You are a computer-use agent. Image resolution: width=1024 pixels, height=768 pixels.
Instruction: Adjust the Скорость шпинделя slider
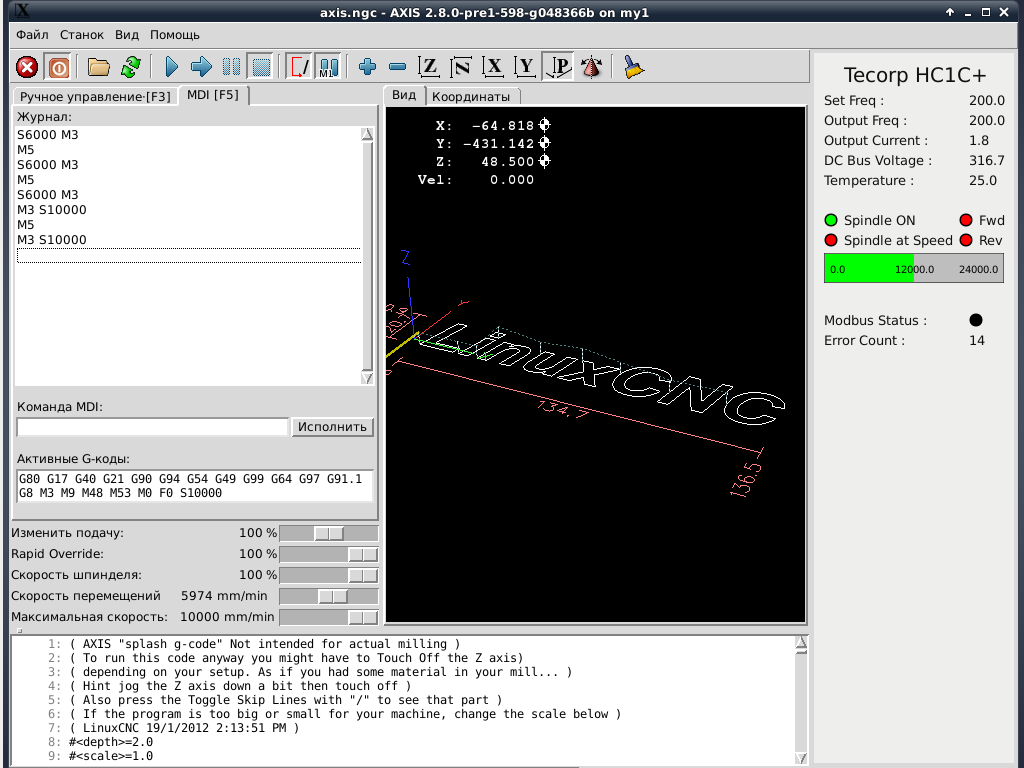(x=363, y=576)
